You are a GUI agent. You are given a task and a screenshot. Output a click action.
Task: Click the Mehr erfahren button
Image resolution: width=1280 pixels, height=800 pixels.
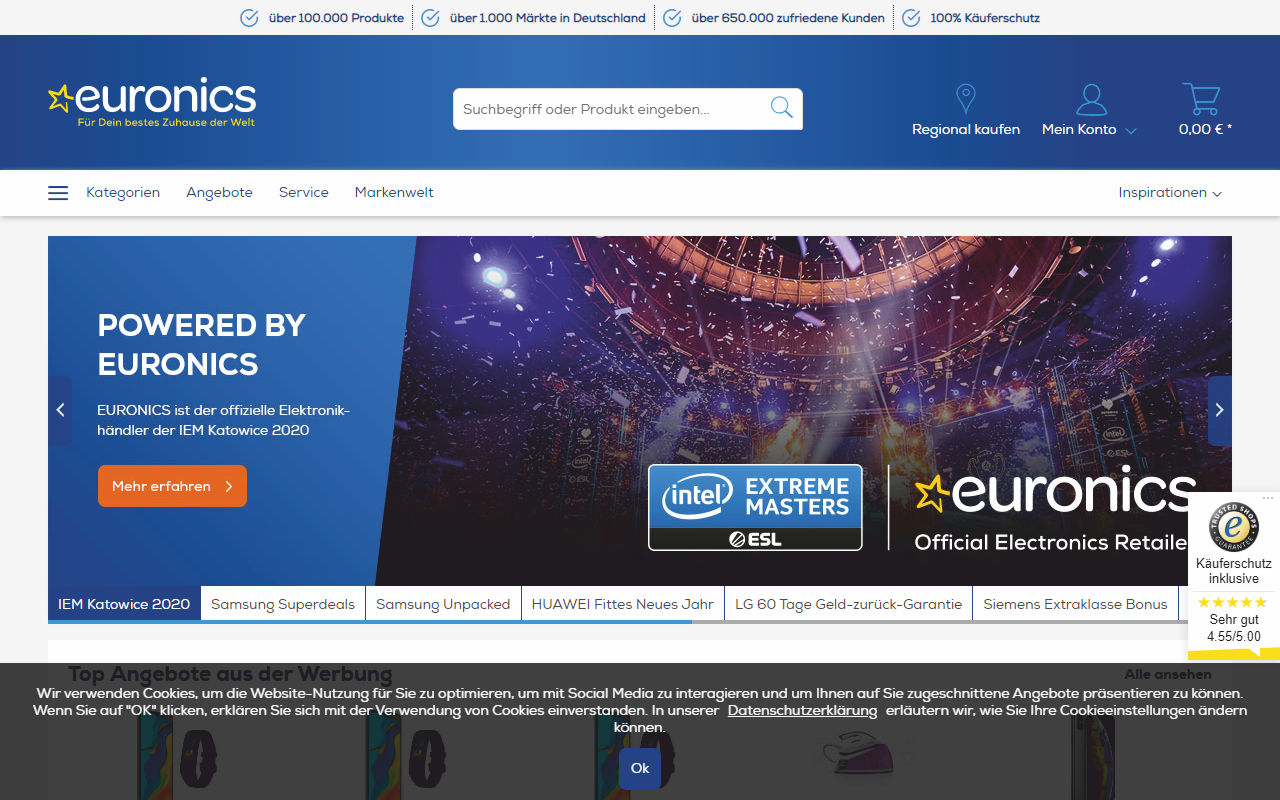(x=172, y=486)
